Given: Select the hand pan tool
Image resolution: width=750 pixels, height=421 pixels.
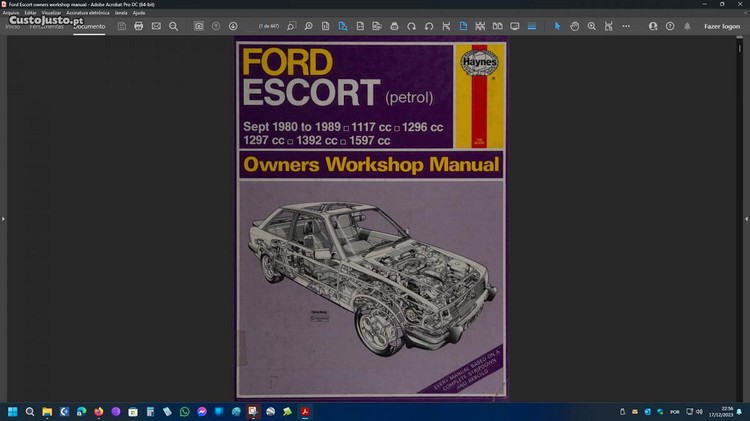Looking at the screenshot, I should coord(575,26).
